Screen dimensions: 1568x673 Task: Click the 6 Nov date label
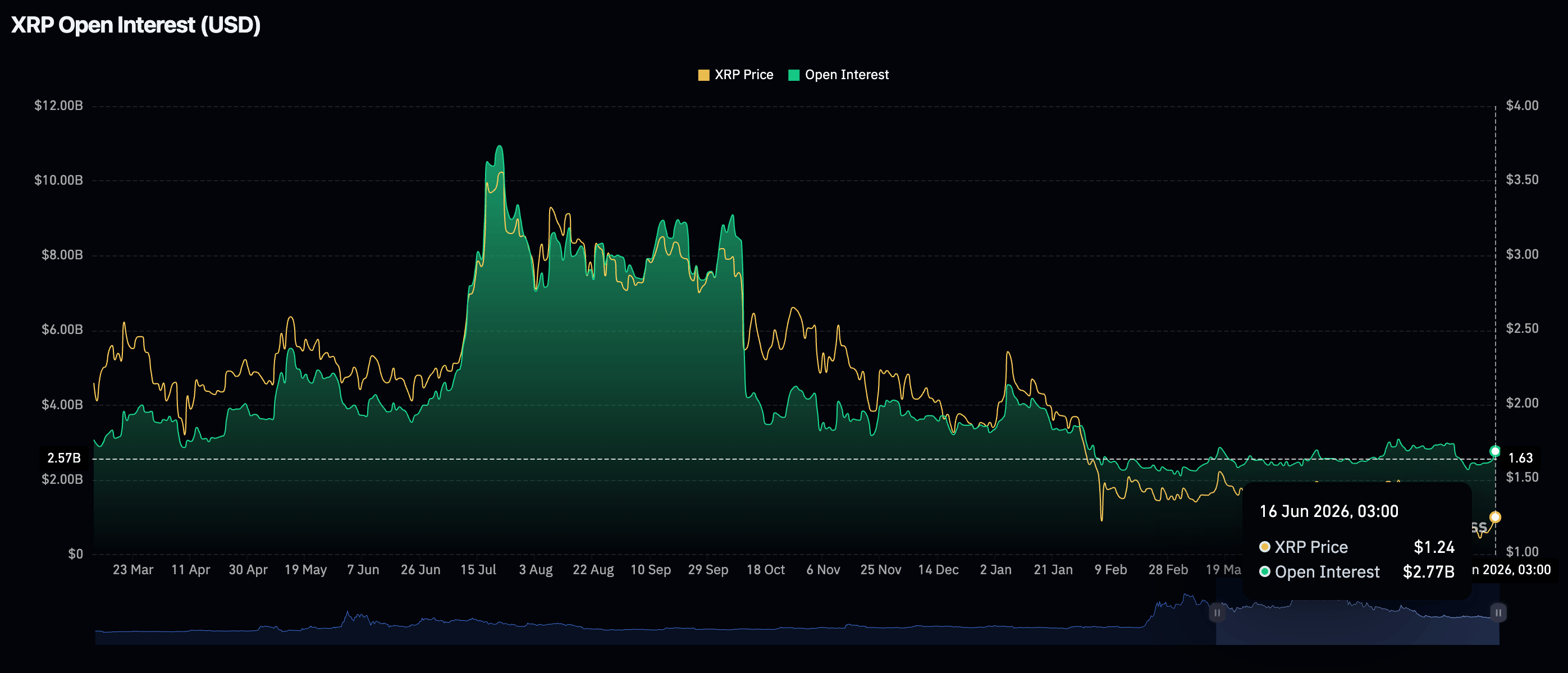[823, 570]
